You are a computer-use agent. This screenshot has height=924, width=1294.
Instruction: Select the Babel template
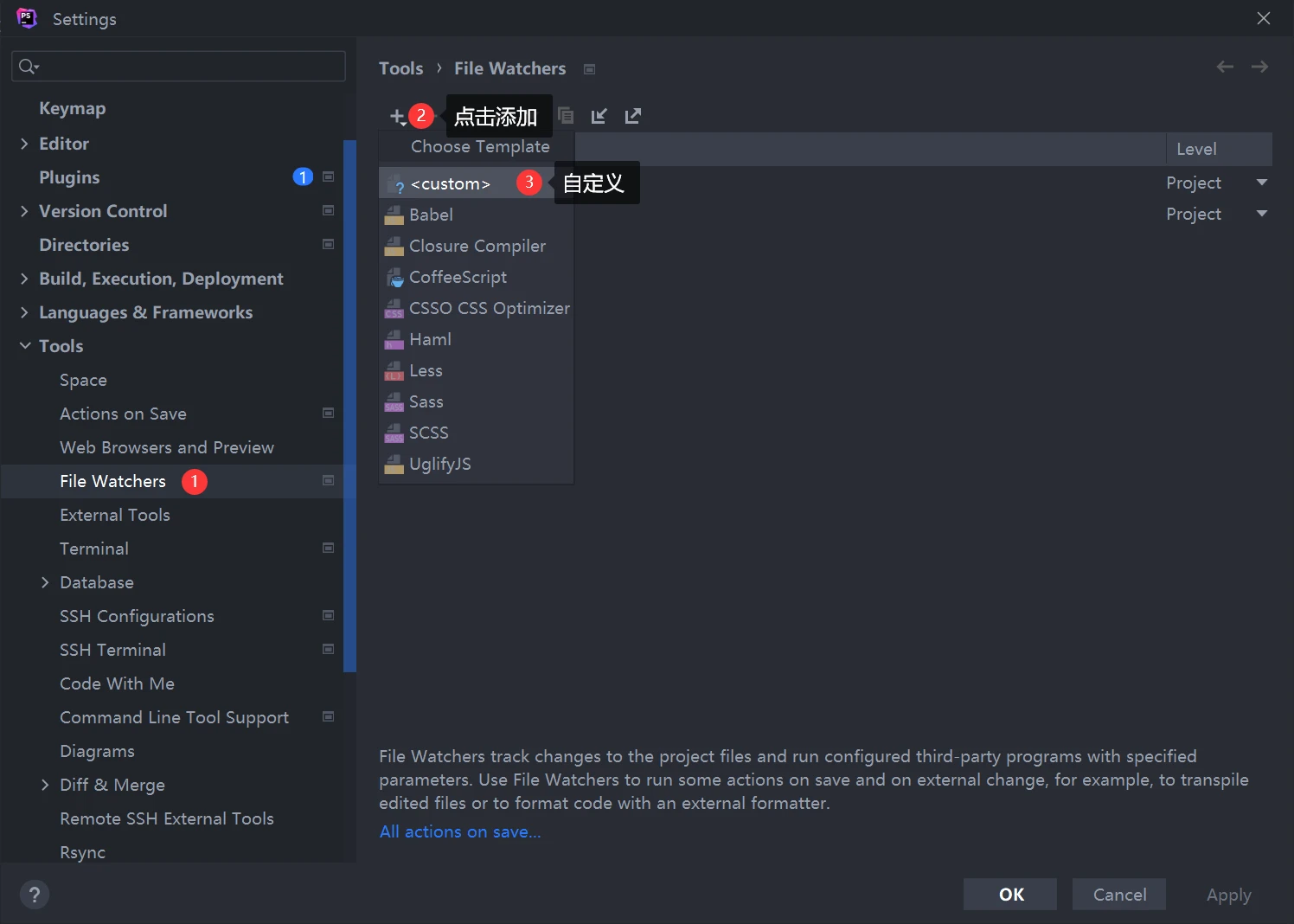tap(431, 215)
